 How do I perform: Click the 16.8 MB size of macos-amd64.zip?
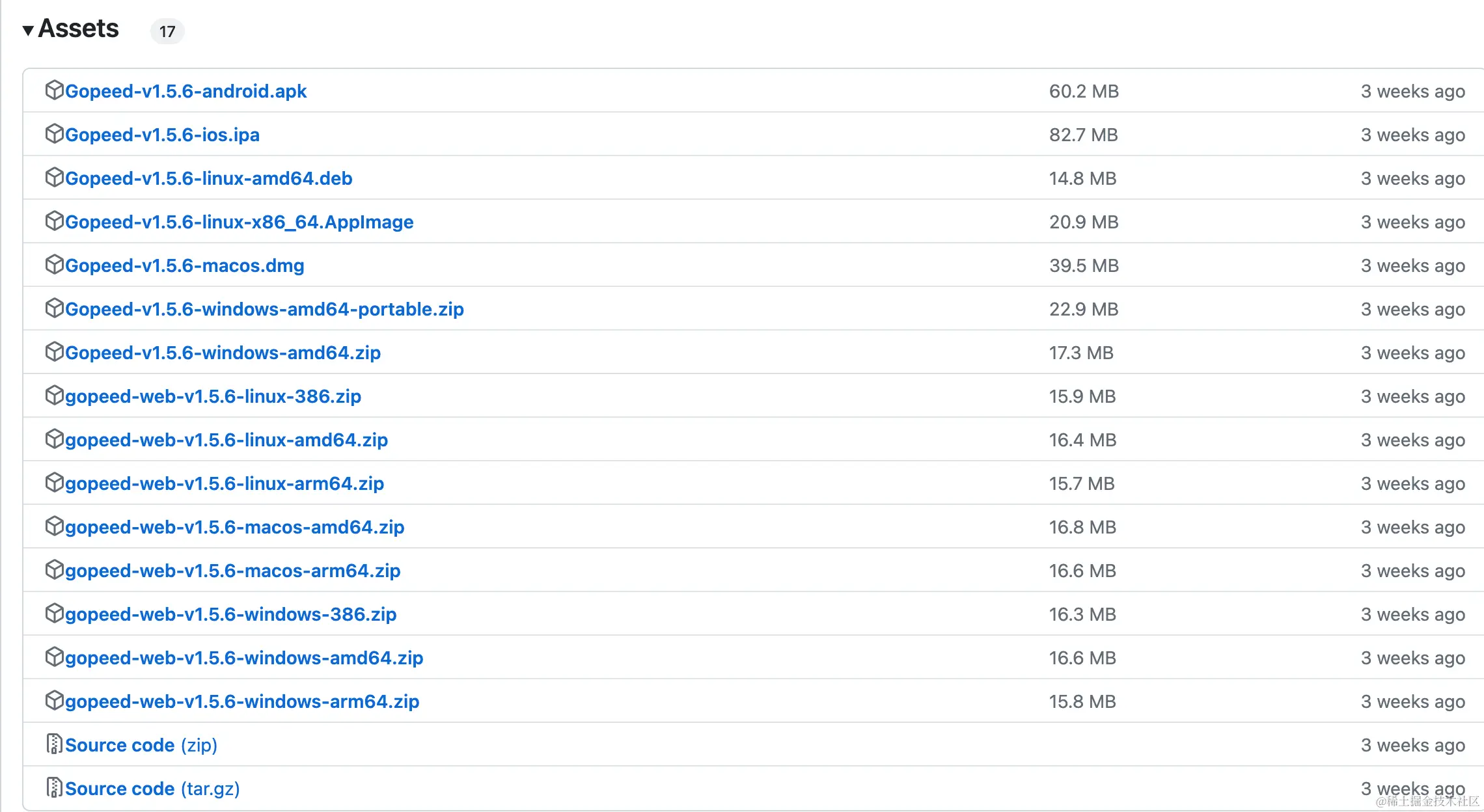(1082, 527)
